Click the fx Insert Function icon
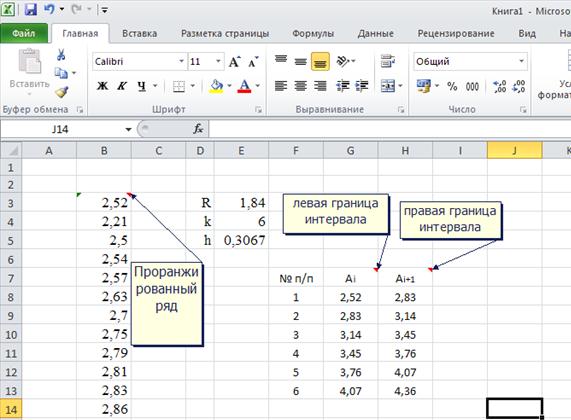This screenshot has height=420, width=571. tap(198, 129)
